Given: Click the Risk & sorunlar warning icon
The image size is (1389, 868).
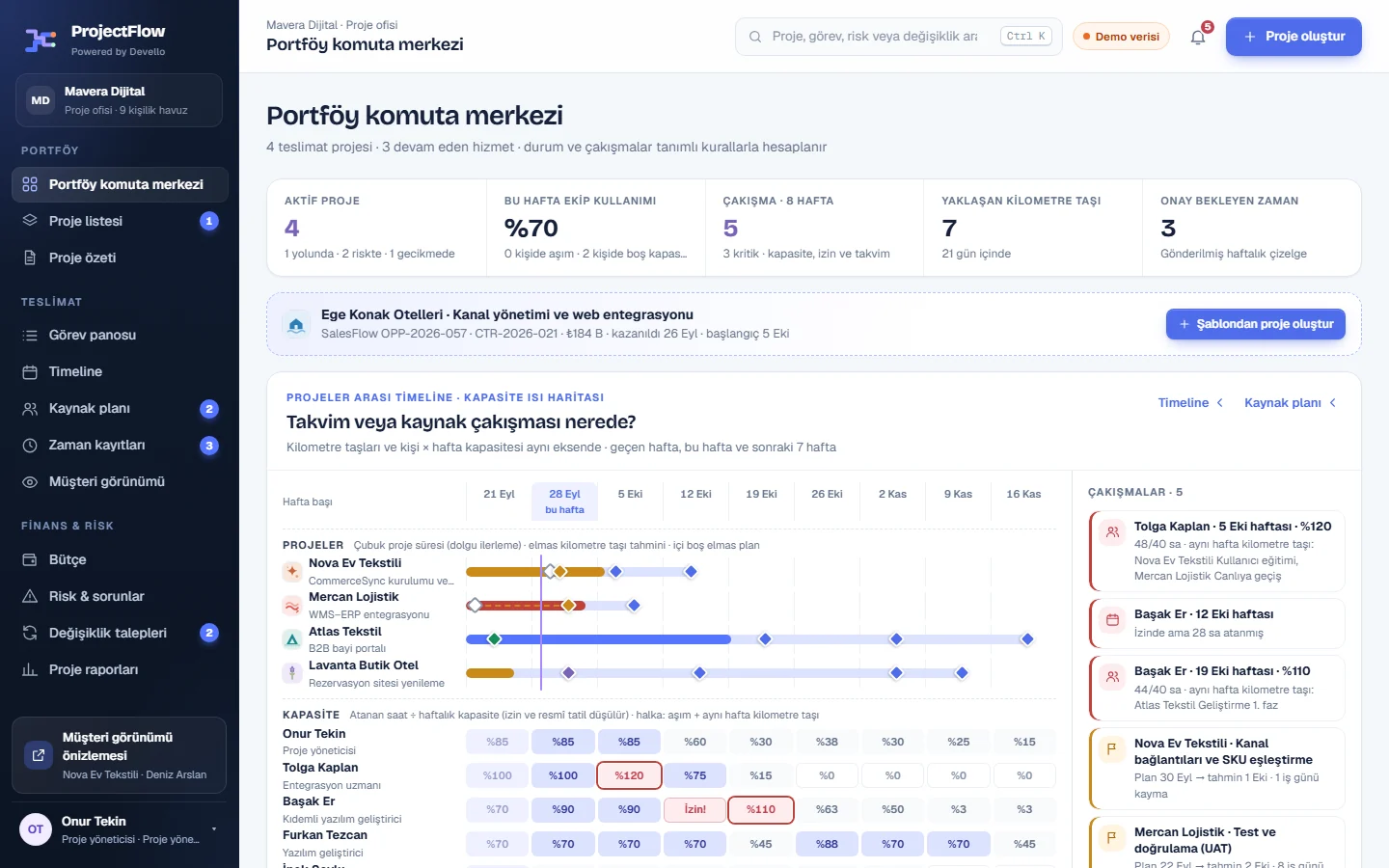Looking at the screenshot, I should click(x=30, y=596).
